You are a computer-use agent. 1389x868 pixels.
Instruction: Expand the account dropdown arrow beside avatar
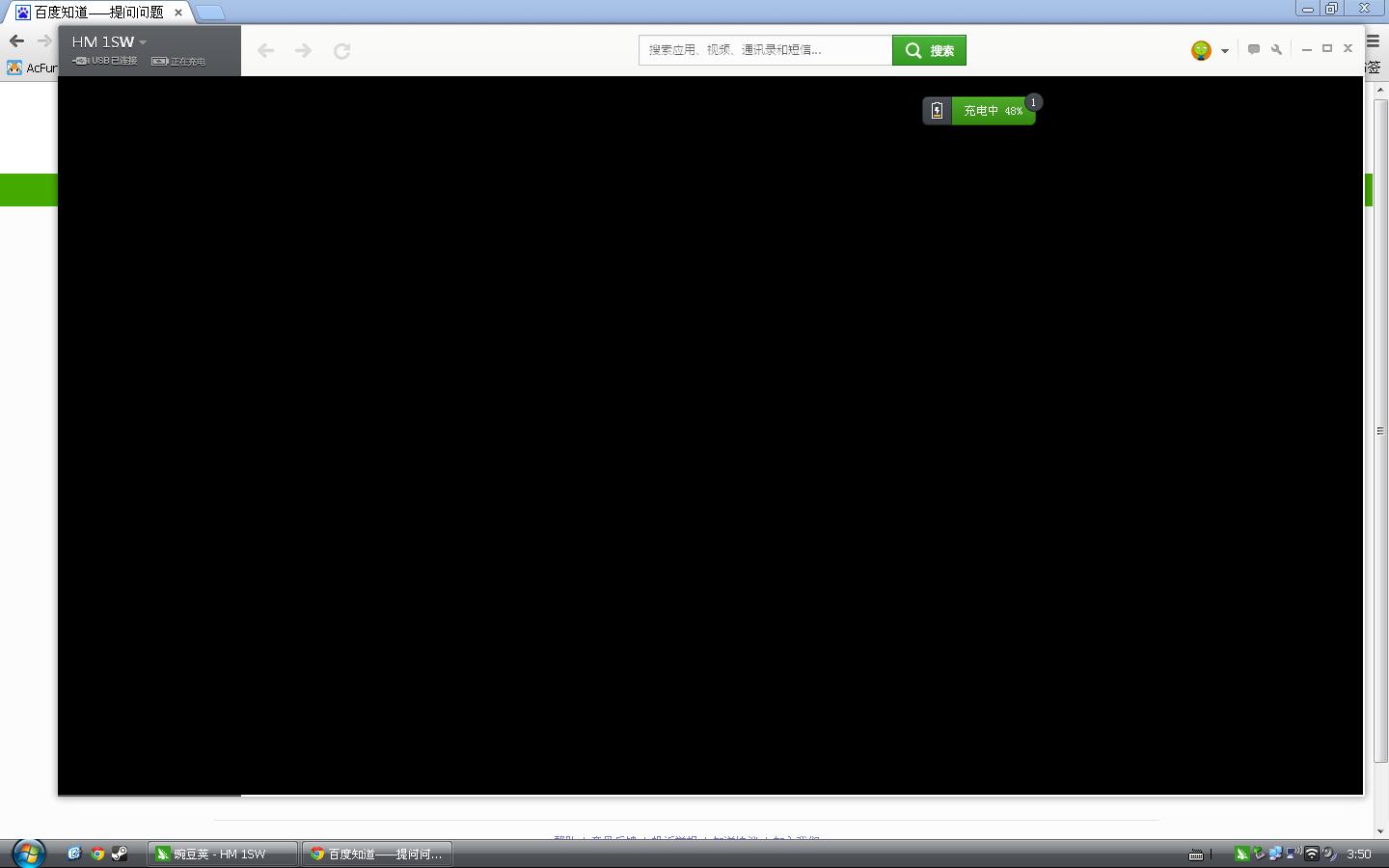pyautogui.click(x=1225, y=51)
